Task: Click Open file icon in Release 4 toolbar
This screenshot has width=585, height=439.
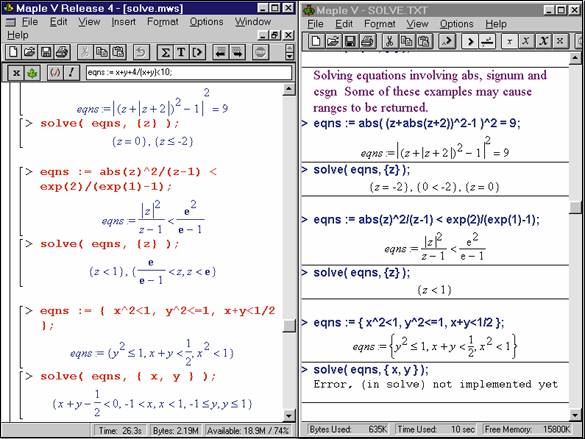Action: click(29, 52)
